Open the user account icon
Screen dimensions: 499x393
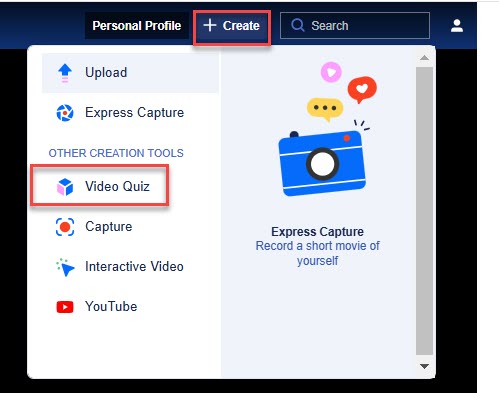click(x=457, y=26)
